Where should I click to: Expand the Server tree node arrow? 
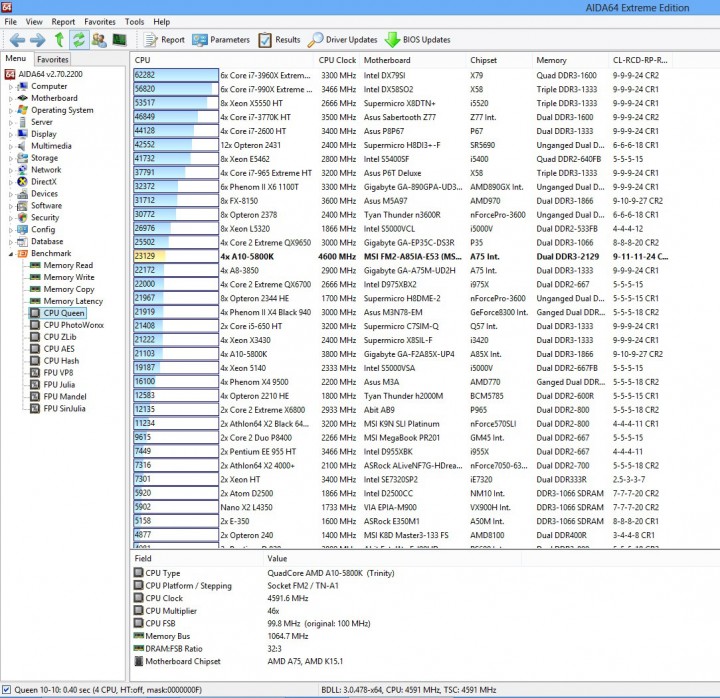pos(11,122)
